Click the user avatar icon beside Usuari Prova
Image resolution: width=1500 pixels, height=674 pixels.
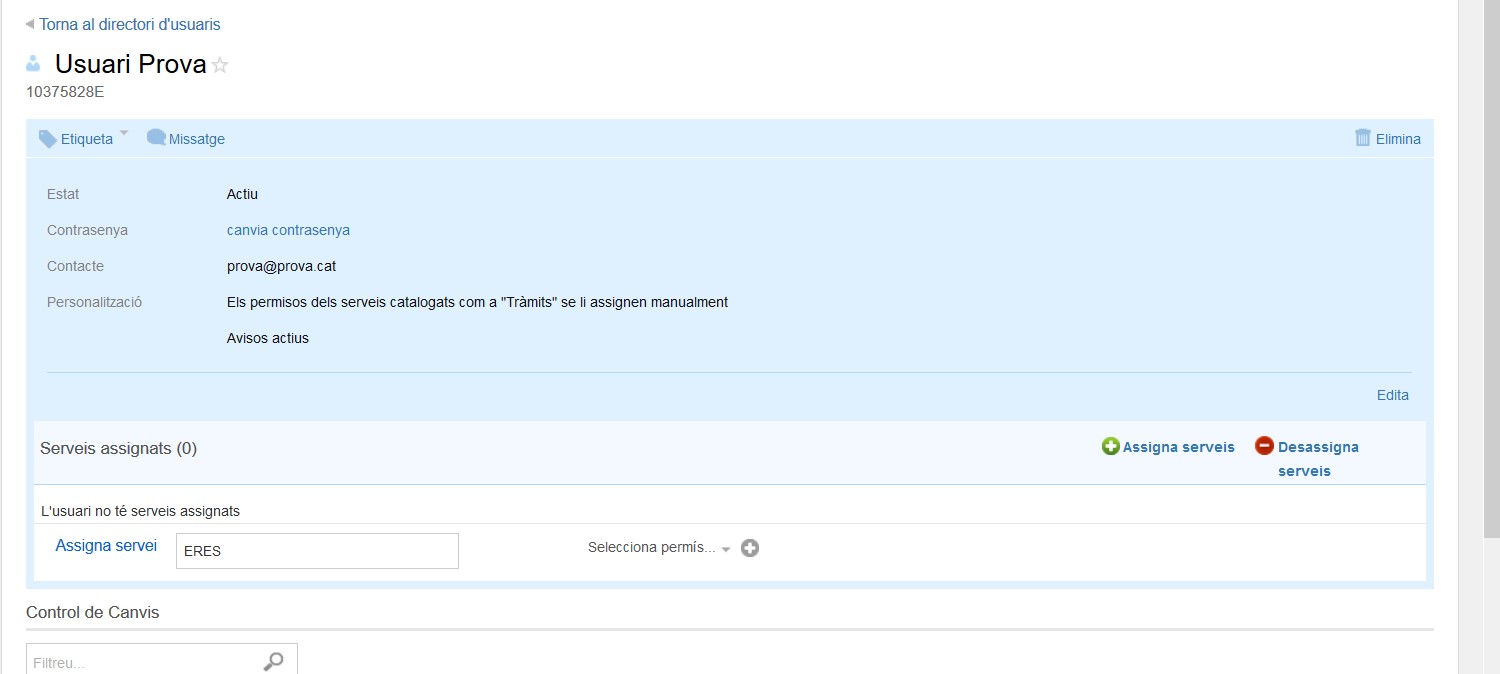click(x=34, y=64)
